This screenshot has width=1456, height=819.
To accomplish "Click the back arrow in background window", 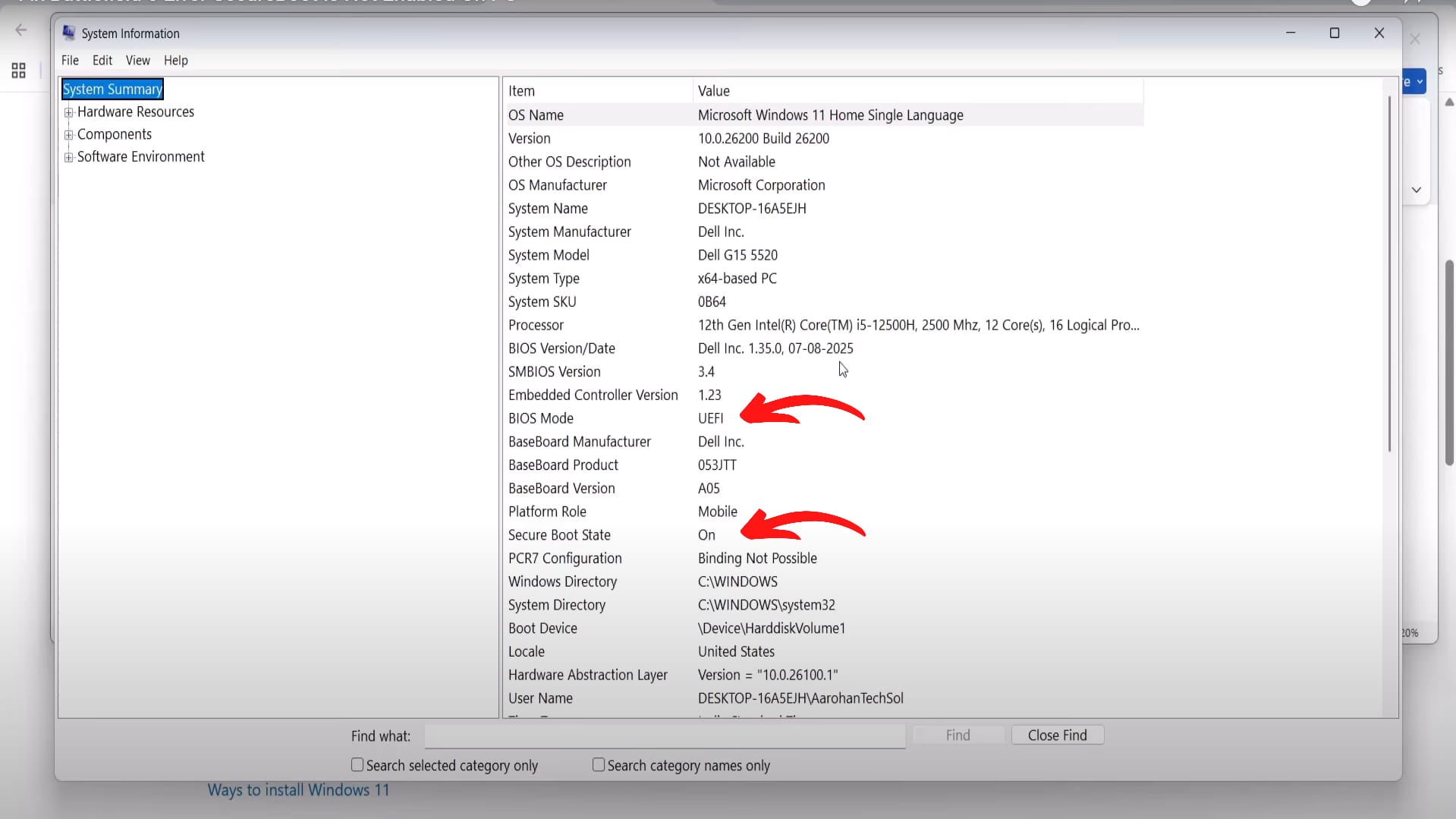I will (21, 30).
